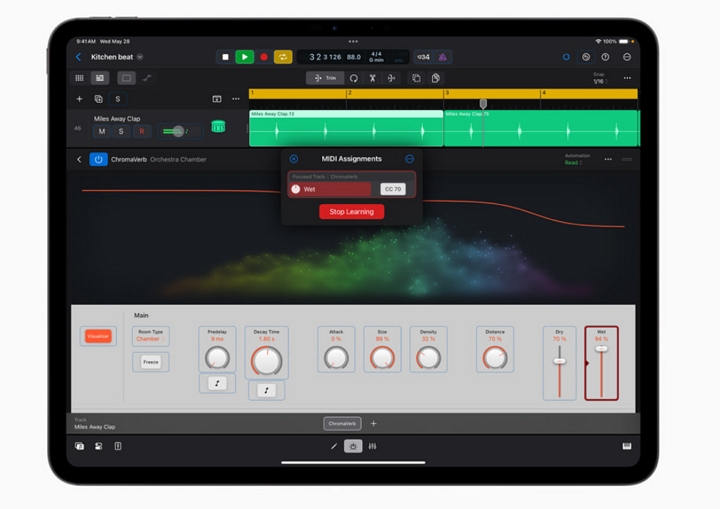The height and width of the screenshot is (509, 720).
Task: Record-enable the Miles Away Clap track
Action: click(x=141, y=131)
